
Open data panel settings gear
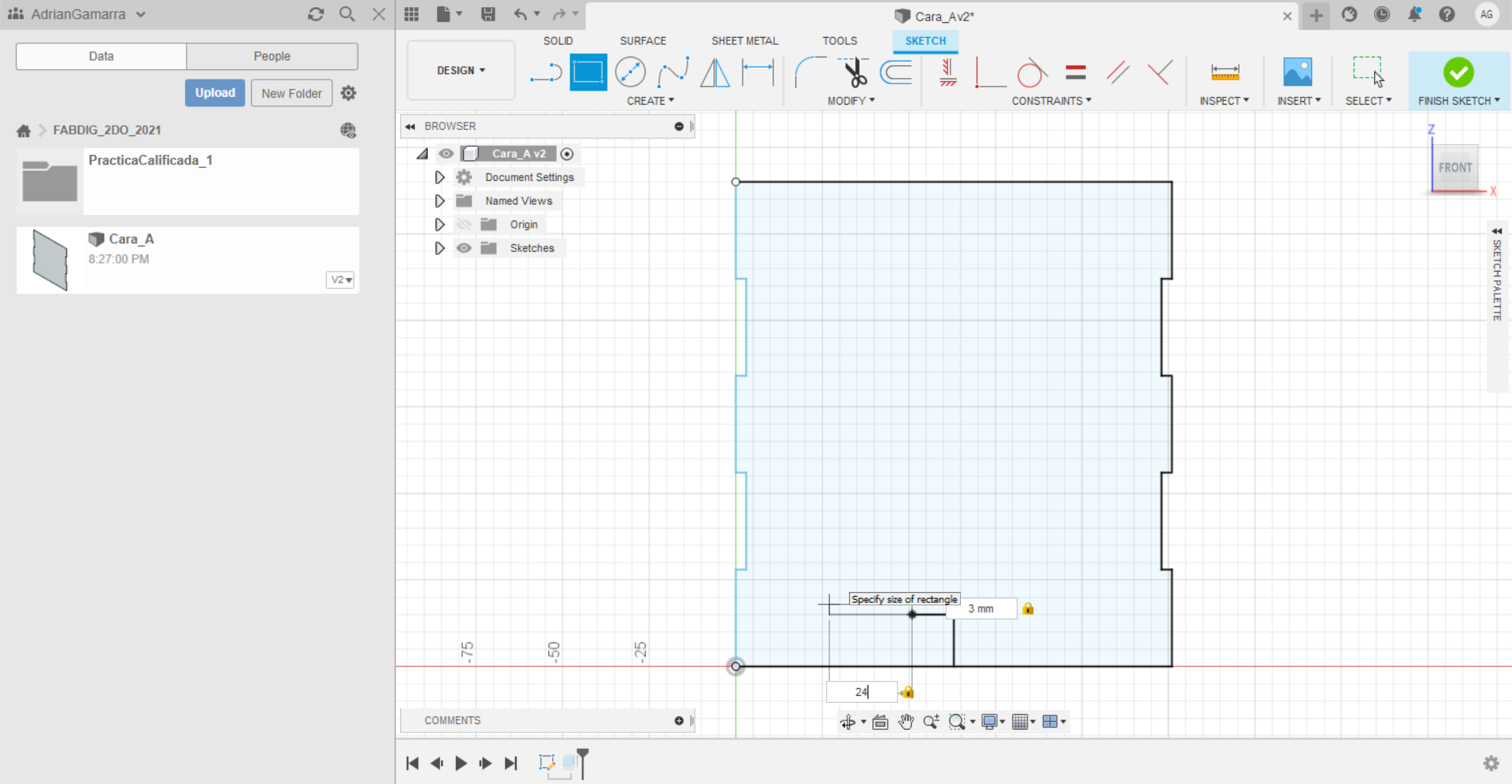349,93
